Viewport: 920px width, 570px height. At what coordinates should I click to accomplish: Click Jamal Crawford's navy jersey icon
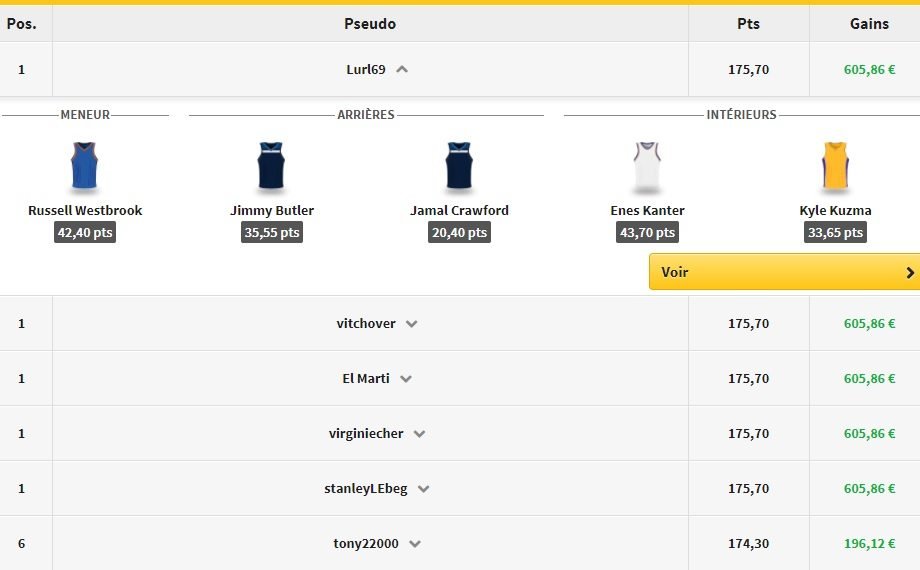(x=459, y=166)
